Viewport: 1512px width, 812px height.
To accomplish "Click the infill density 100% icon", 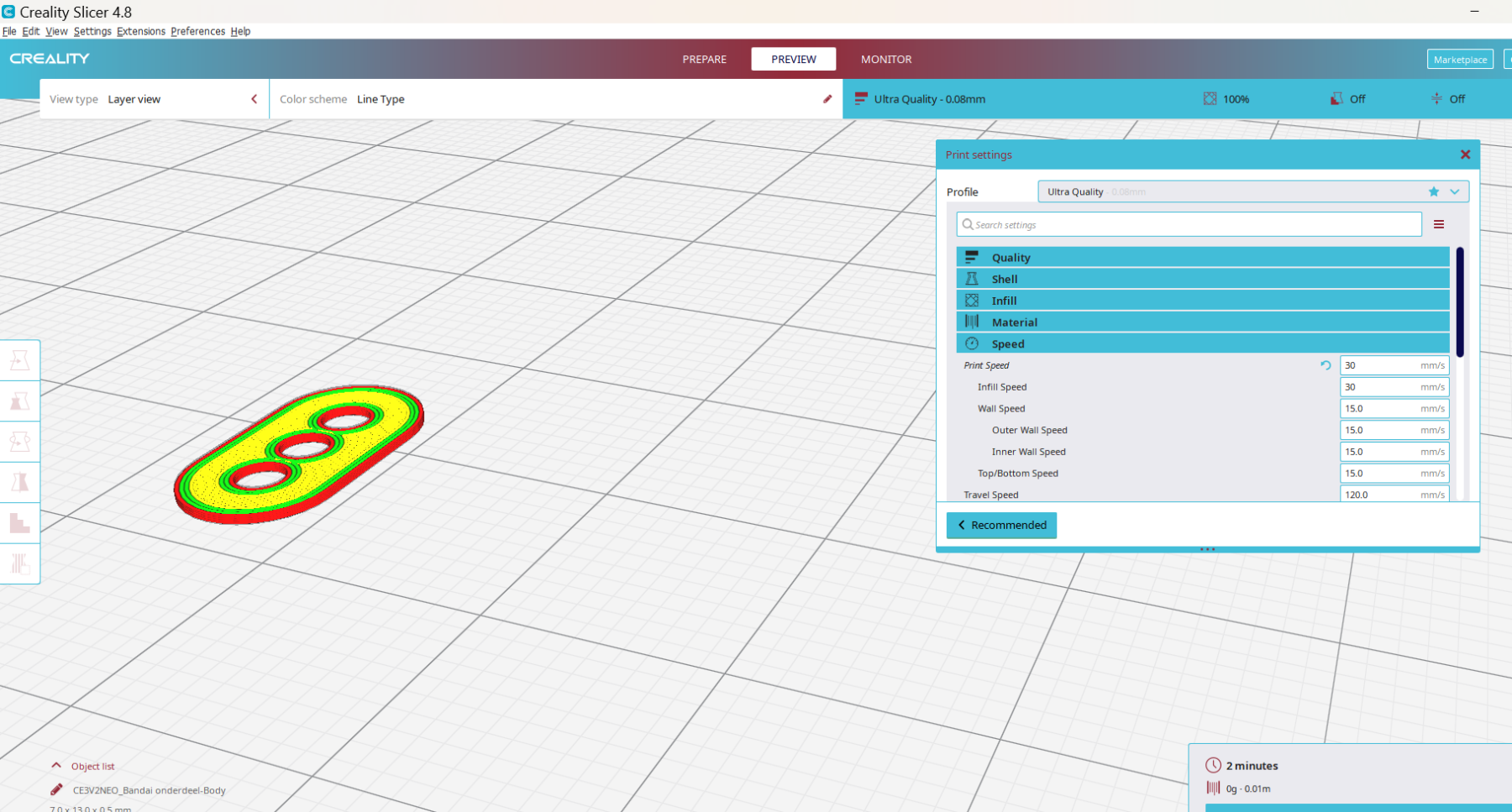I will tap(1210, 99).
